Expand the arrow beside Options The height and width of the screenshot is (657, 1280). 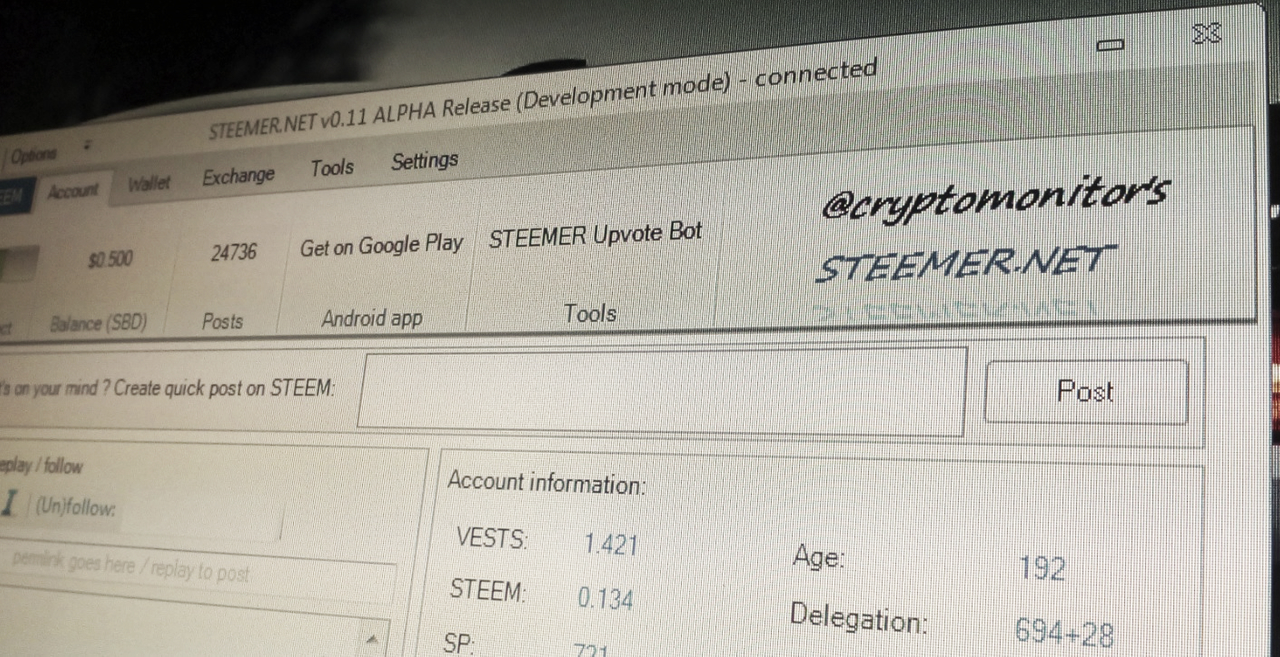point(86,146)
